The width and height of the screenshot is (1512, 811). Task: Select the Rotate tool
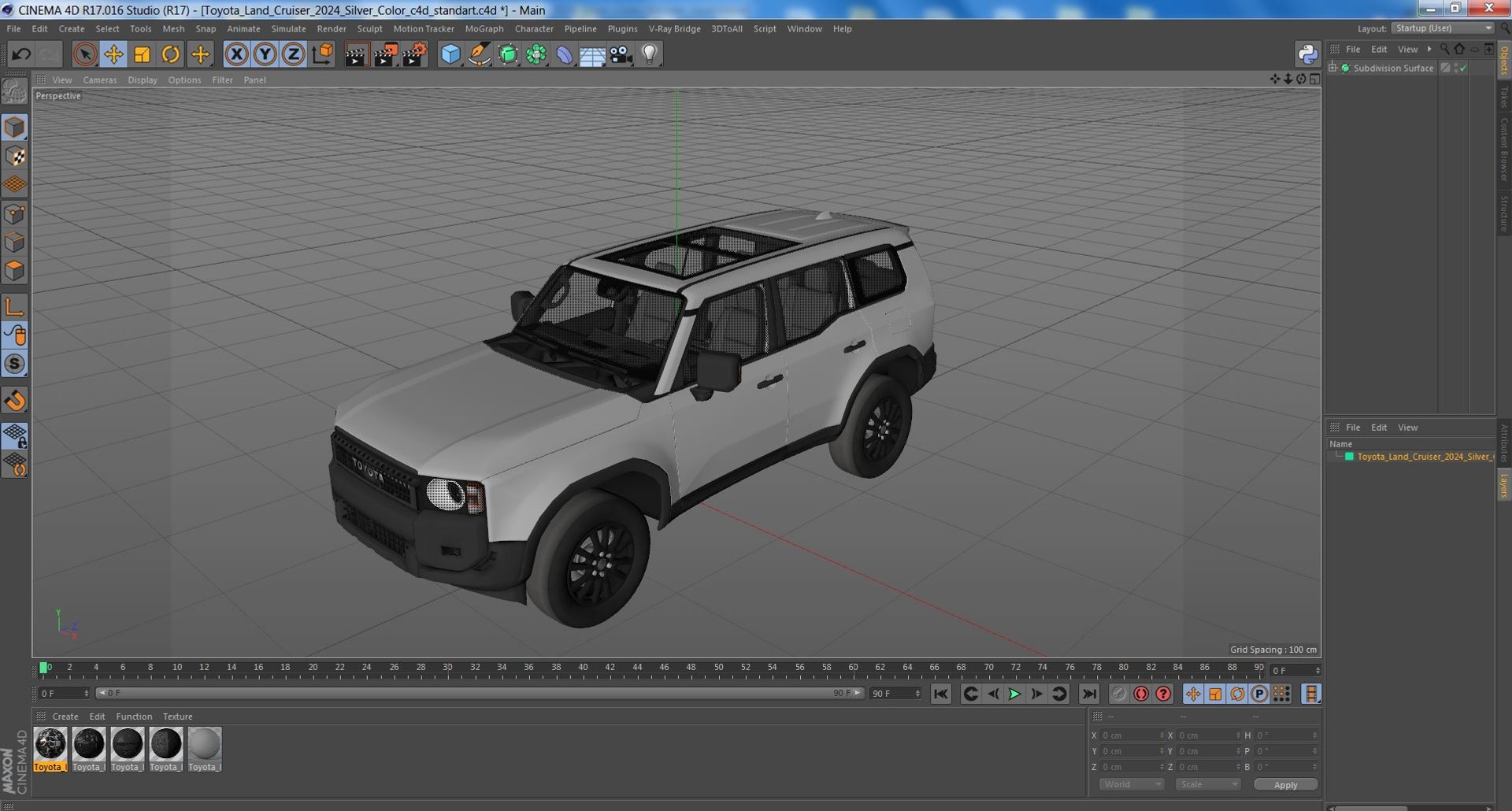(171, 54)
